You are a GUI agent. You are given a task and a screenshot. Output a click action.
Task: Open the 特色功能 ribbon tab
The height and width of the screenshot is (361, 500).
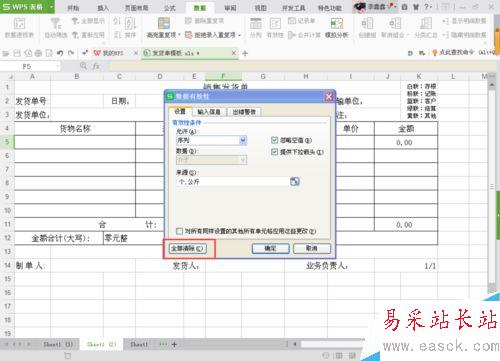pyautogui.click(x=330, y=8)
